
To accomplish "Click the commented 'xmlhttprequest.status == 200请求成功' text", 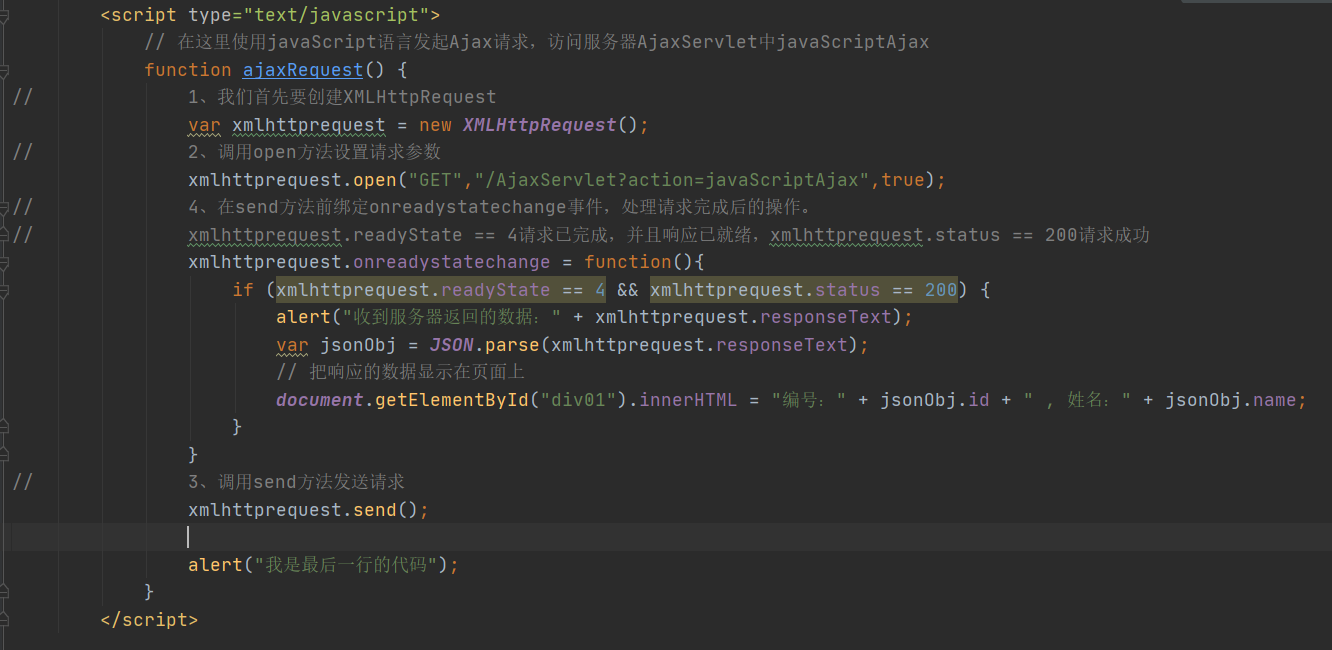I will pos(960,235).
